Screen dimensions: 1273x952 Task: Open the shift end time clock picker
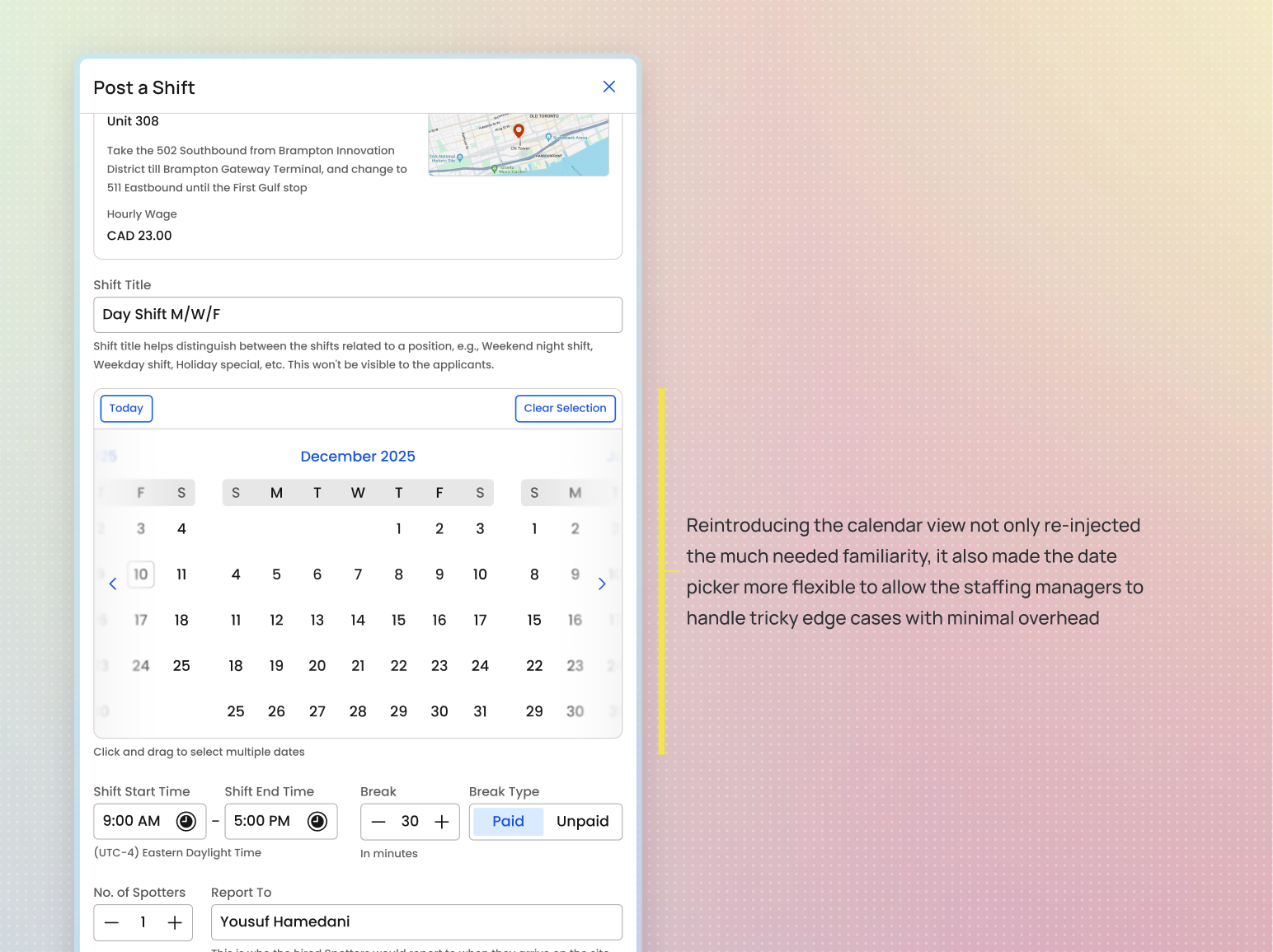[317, 821]
